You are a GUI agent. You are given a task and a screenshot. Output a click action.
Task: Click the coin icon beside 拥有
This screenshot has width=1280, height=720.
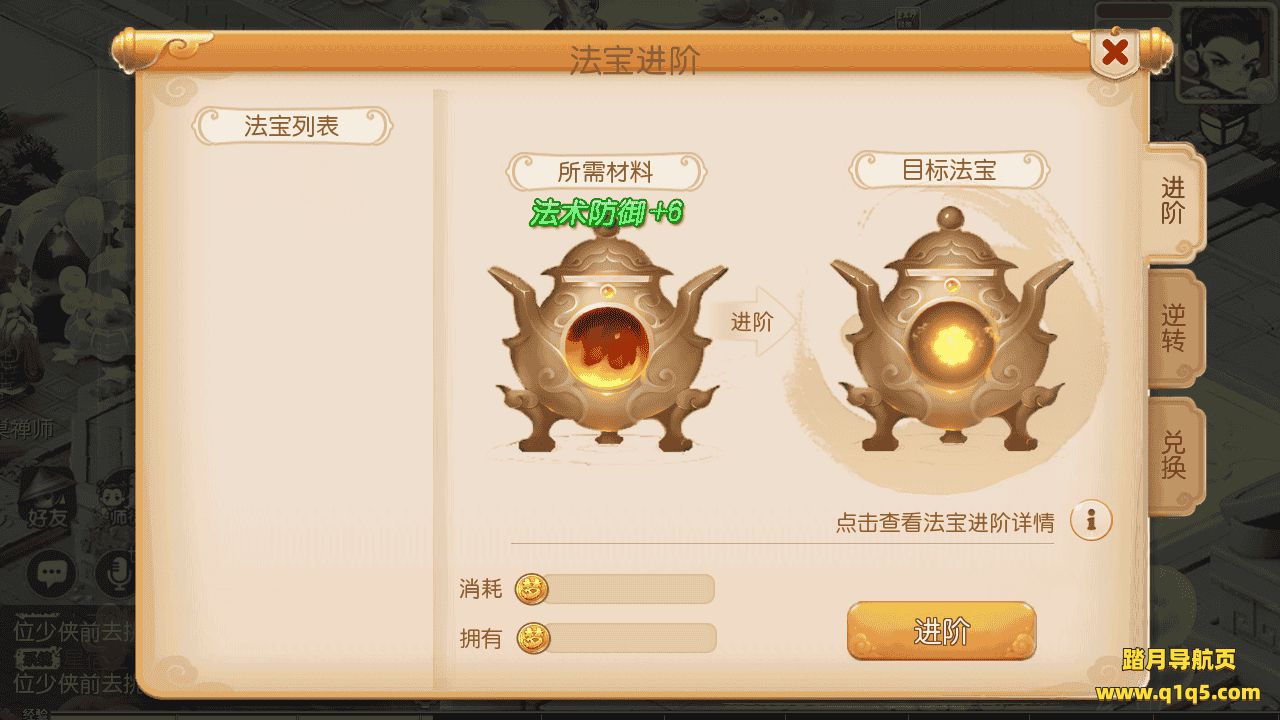pos(534,638)
